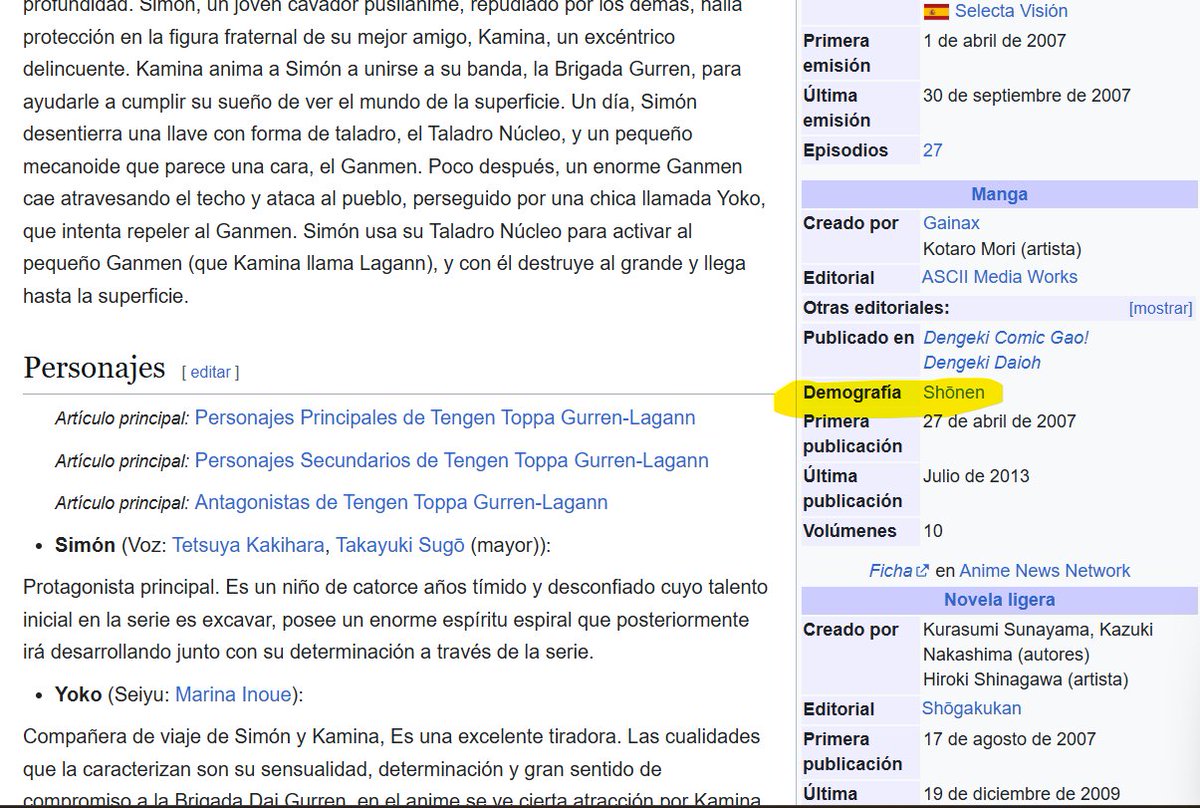
Task: Follow the Gainax link under Manga
Action: (x=951, y=223)
